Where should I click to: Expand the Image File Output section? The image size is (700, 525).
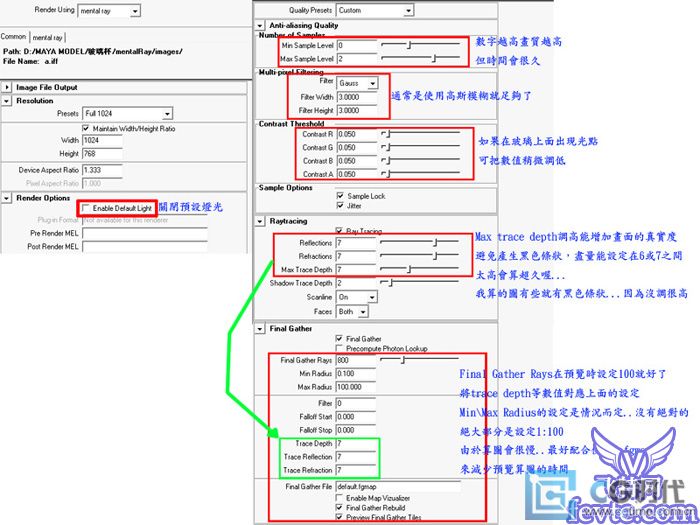pyautogui.click(x=7, y=88)
